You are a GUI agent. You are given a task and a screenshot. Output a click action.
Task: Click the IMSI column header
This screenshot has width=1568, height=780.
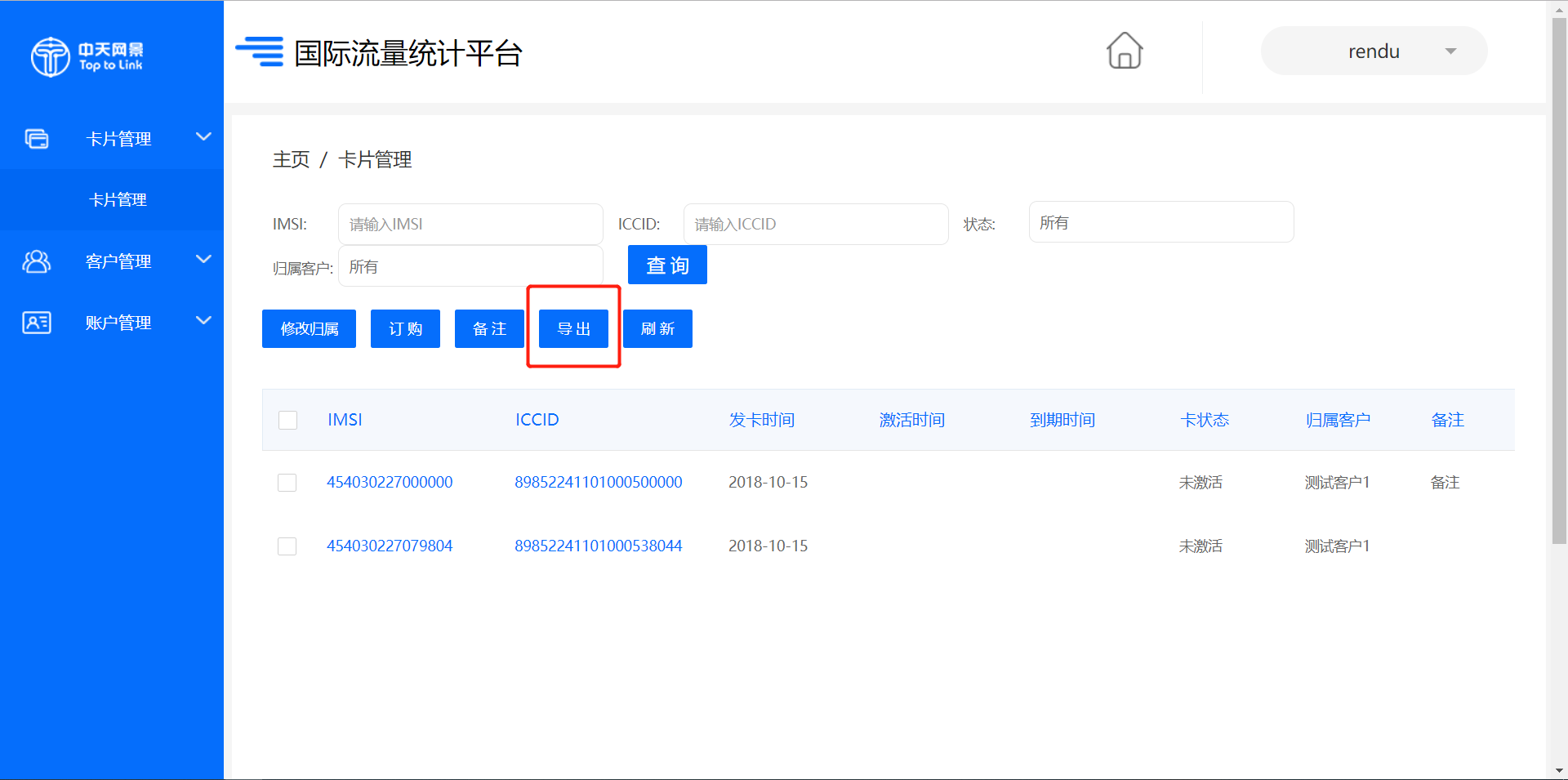point(345,420)
